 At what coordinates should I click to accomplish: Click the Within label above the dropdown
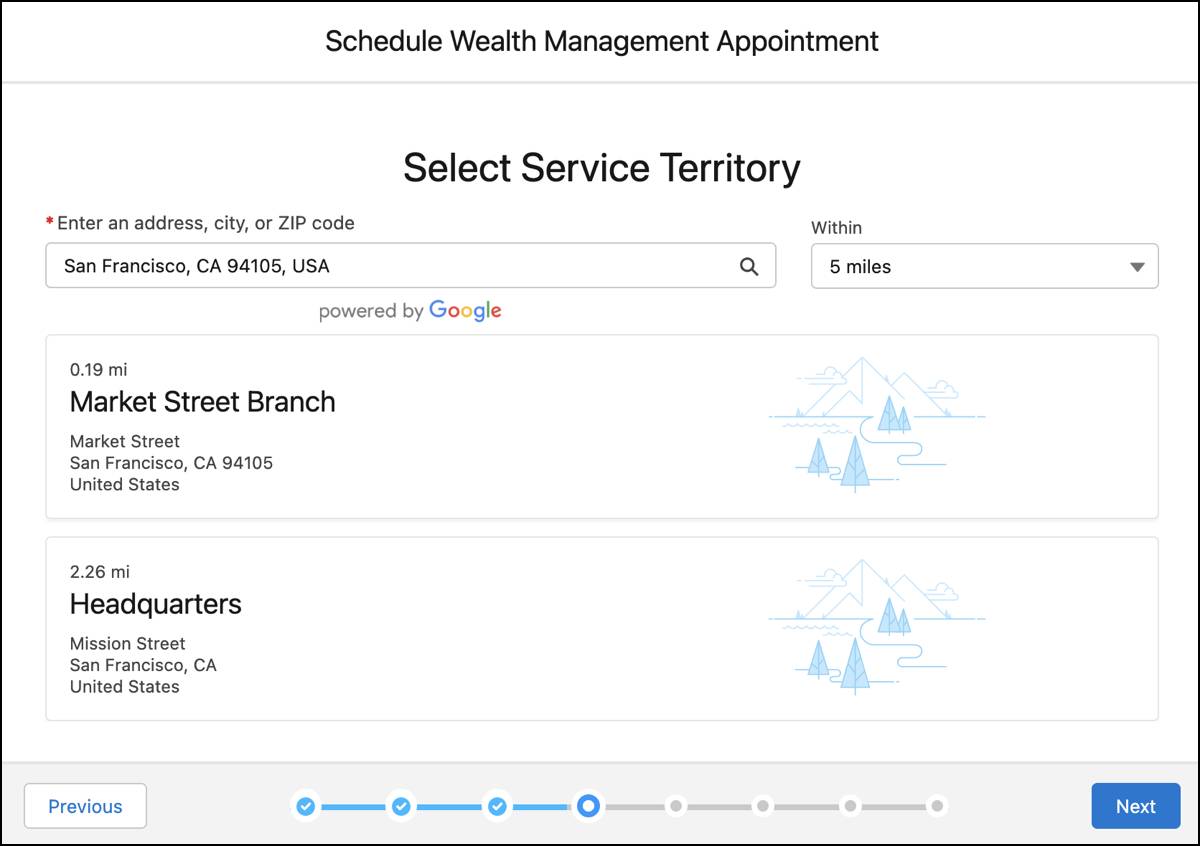tap(836, 228)
